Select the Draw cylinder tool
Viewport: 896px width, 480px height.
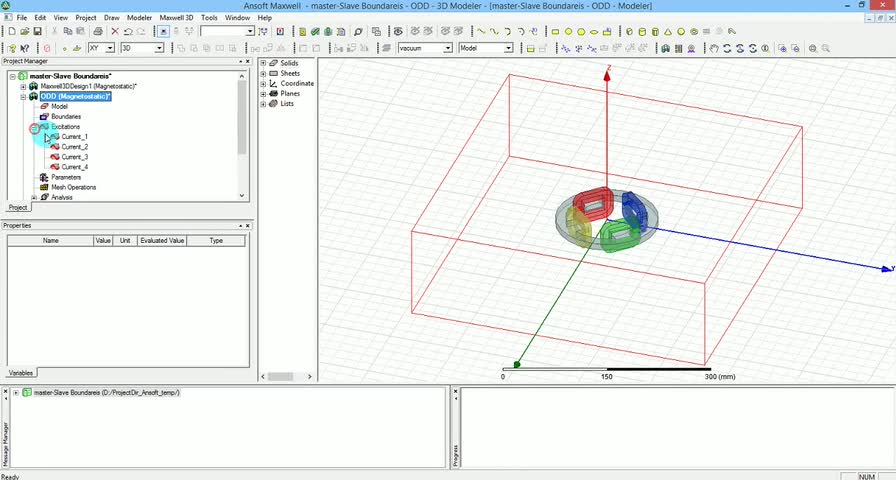[642, 31]
